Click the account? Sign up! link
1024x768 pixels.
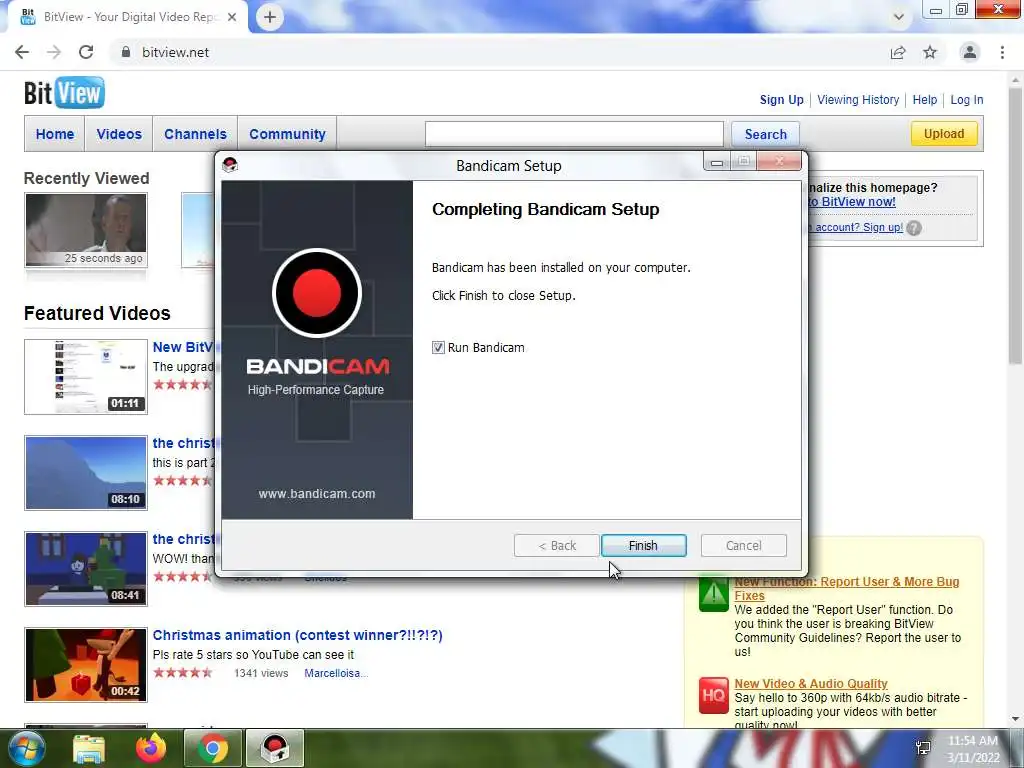[x=856, y=227]
